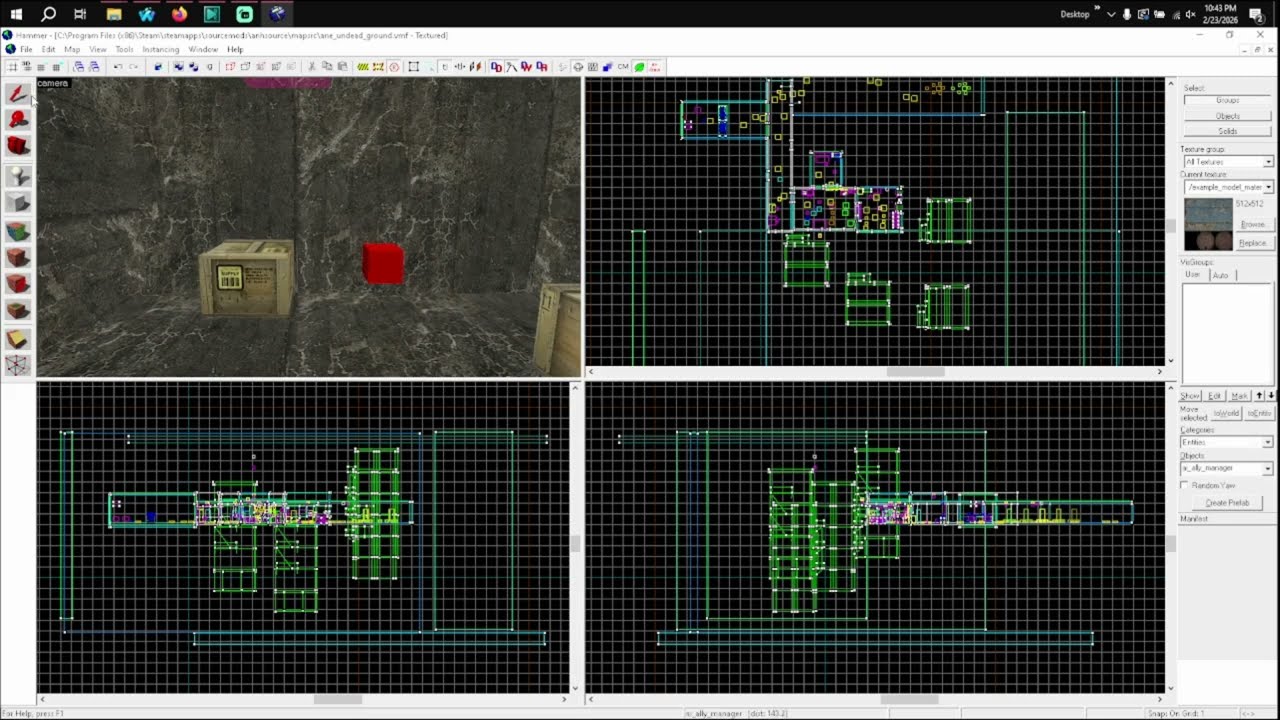1280x720 pixels.
Task: Select the Entity tool
Action: [x=17, y=175]
